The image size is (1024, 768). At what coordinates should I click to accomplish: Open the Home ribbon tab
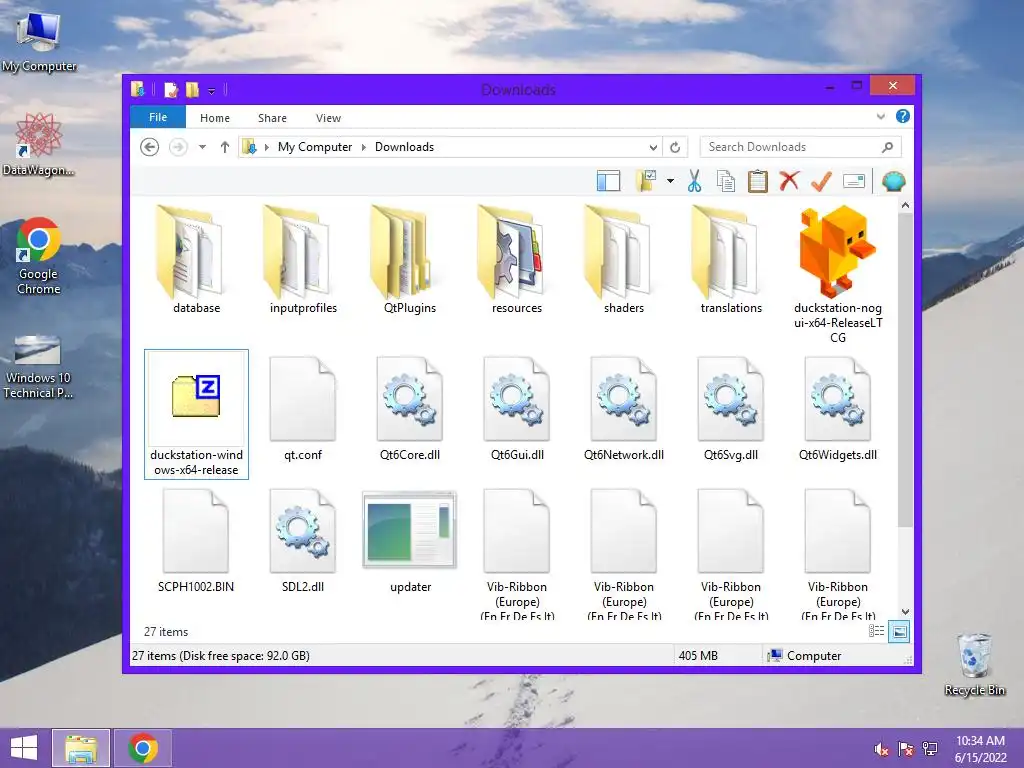point(215,118)
